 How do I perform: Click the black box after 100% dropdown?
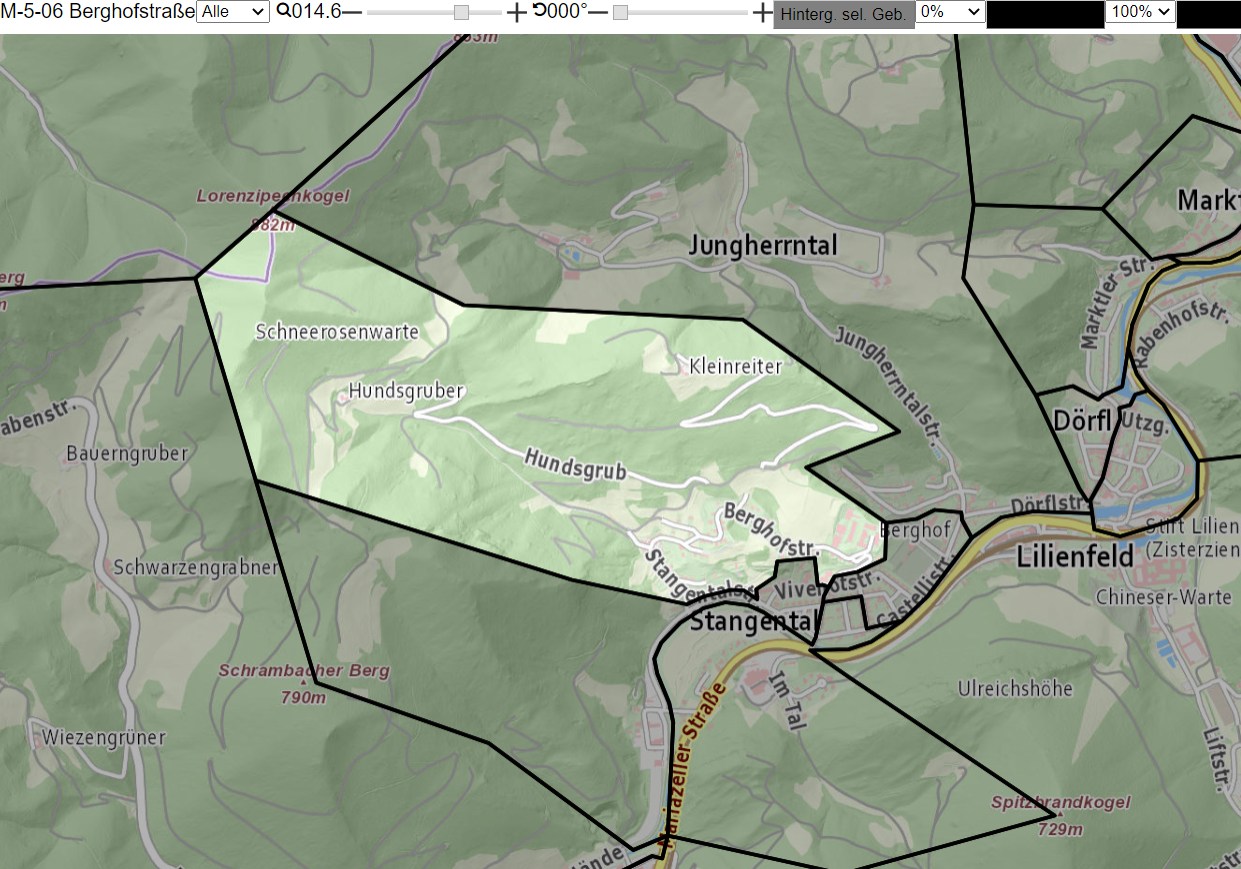coord(1209,14)
